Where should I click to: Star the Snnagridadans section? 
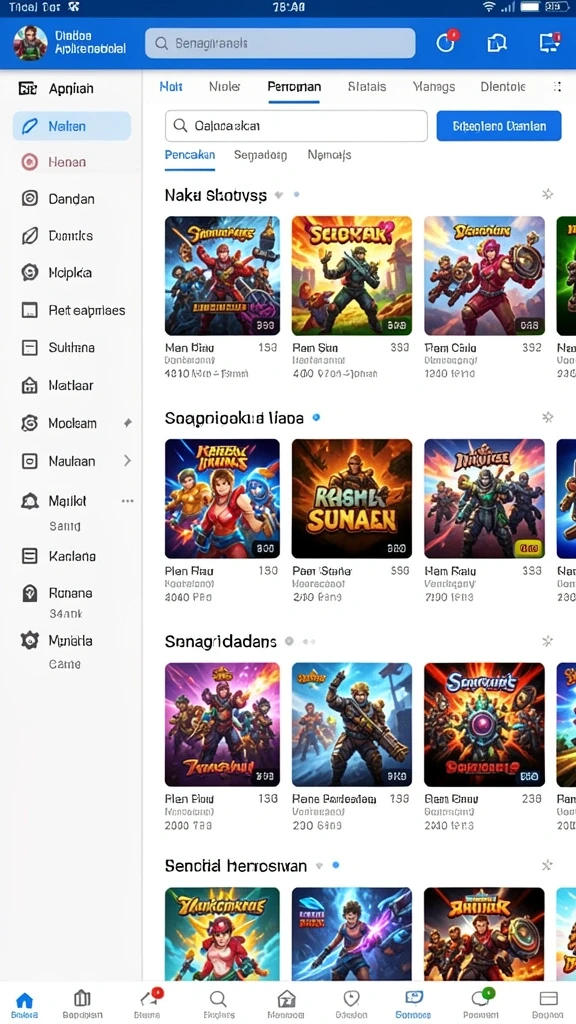point(548,641)
